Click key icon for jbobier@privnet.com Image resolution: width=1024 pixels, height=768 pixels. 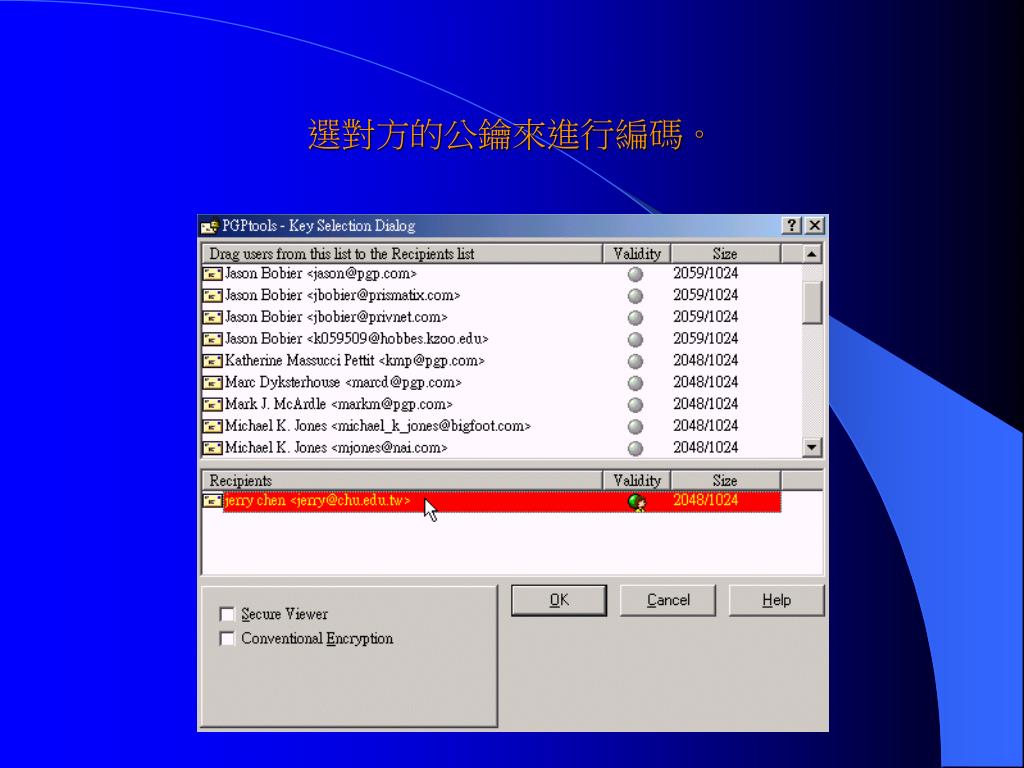point(212,317)
